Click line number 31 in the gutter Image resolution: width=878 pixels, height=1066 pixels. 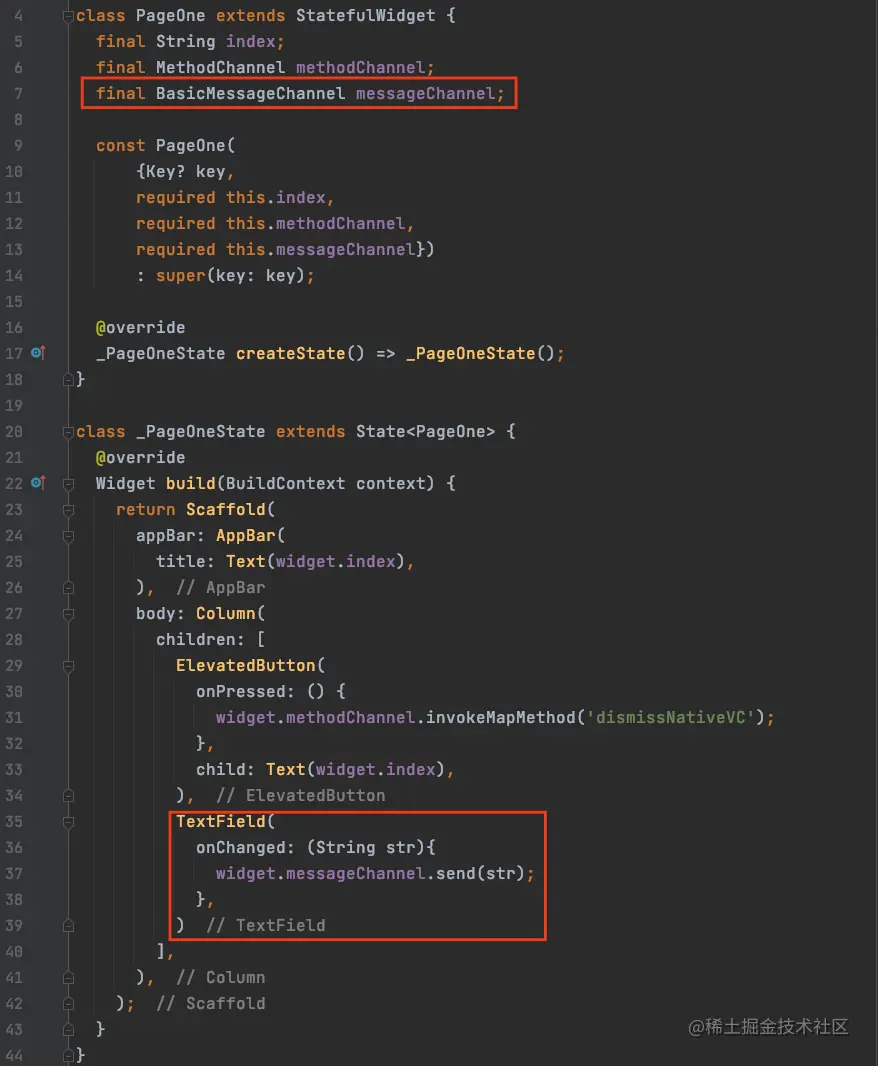[14, 717]
